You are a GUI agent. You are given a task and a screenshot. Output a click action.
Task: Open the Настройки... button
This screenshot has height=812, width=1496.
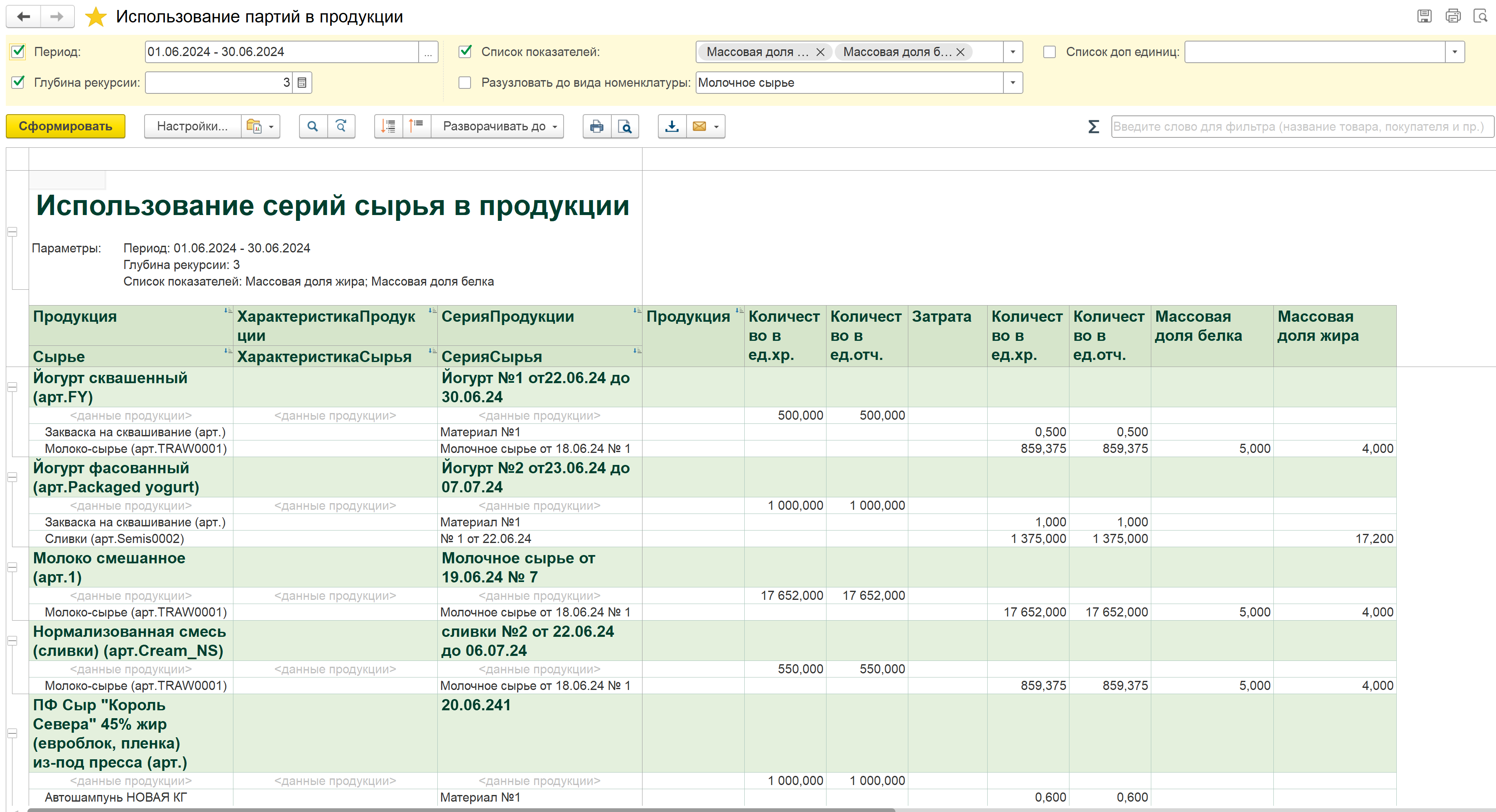tap(192, 126)
